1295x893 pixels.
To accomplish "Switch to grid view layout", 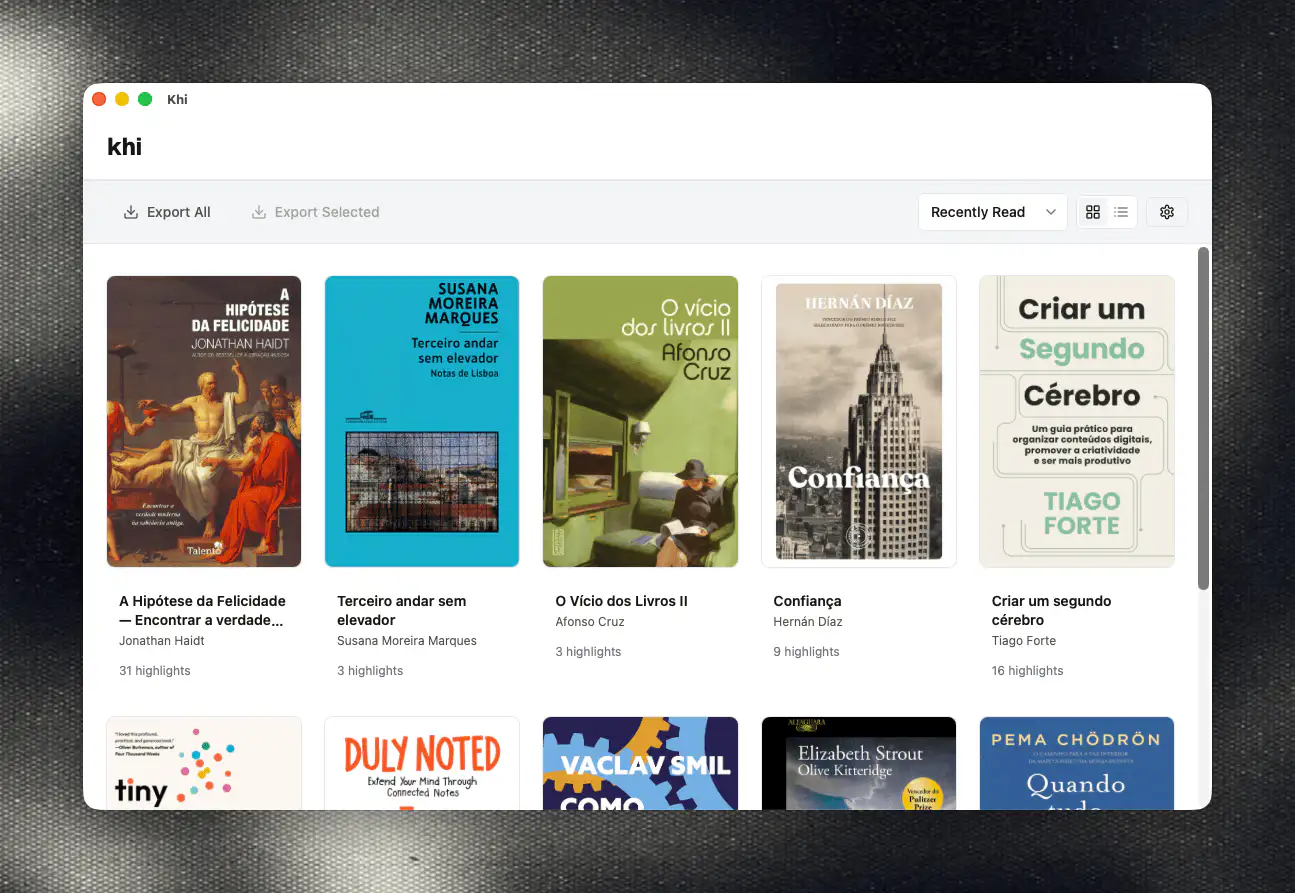I will [1092, 212].
